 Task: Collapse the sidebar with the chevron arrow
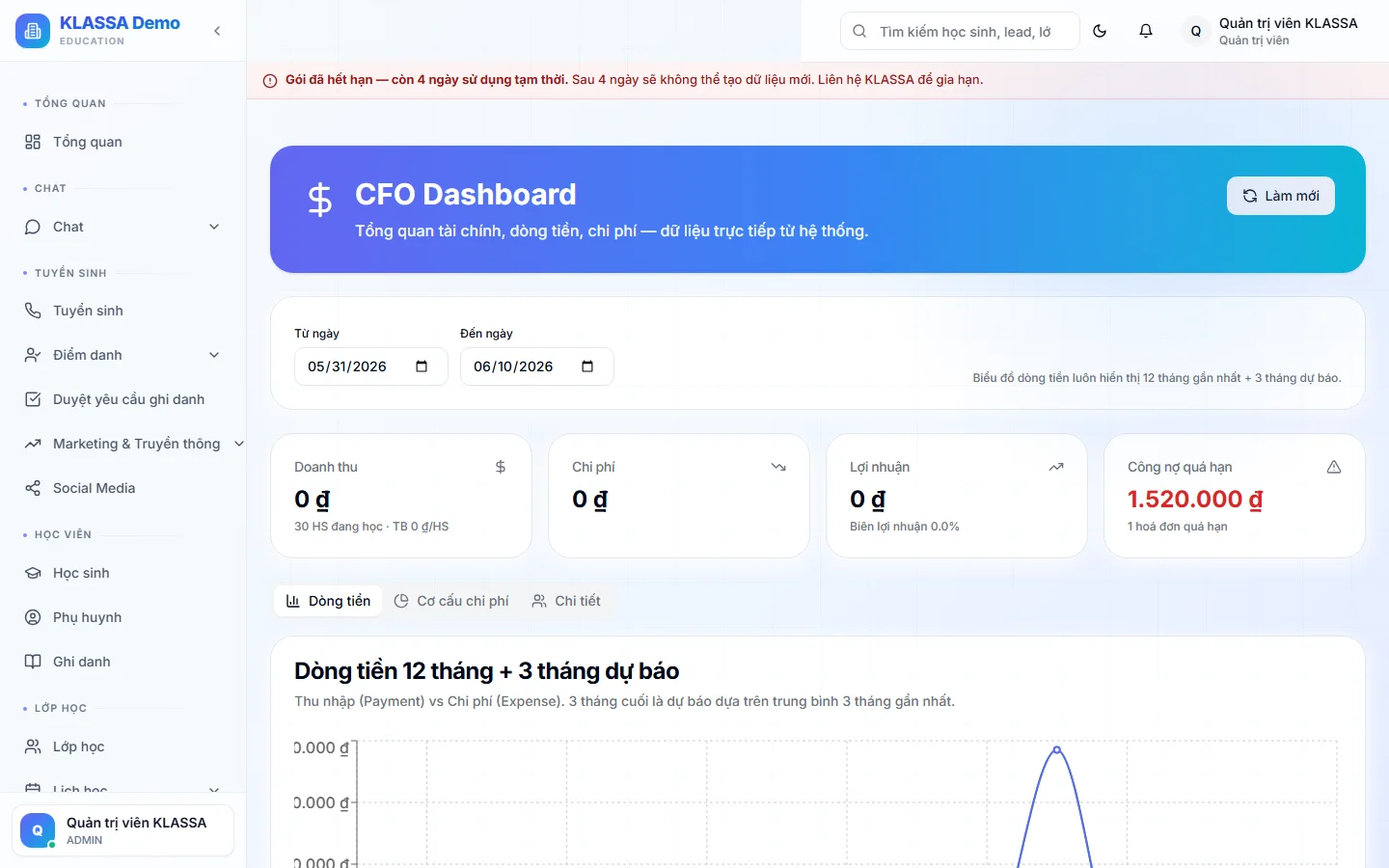tap(217, 31)
